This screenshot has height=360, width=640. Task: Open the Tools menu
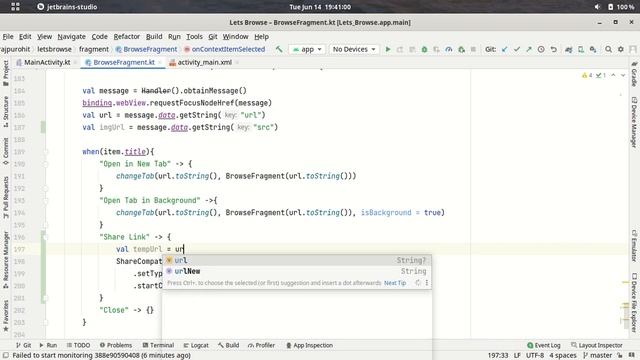194,36
